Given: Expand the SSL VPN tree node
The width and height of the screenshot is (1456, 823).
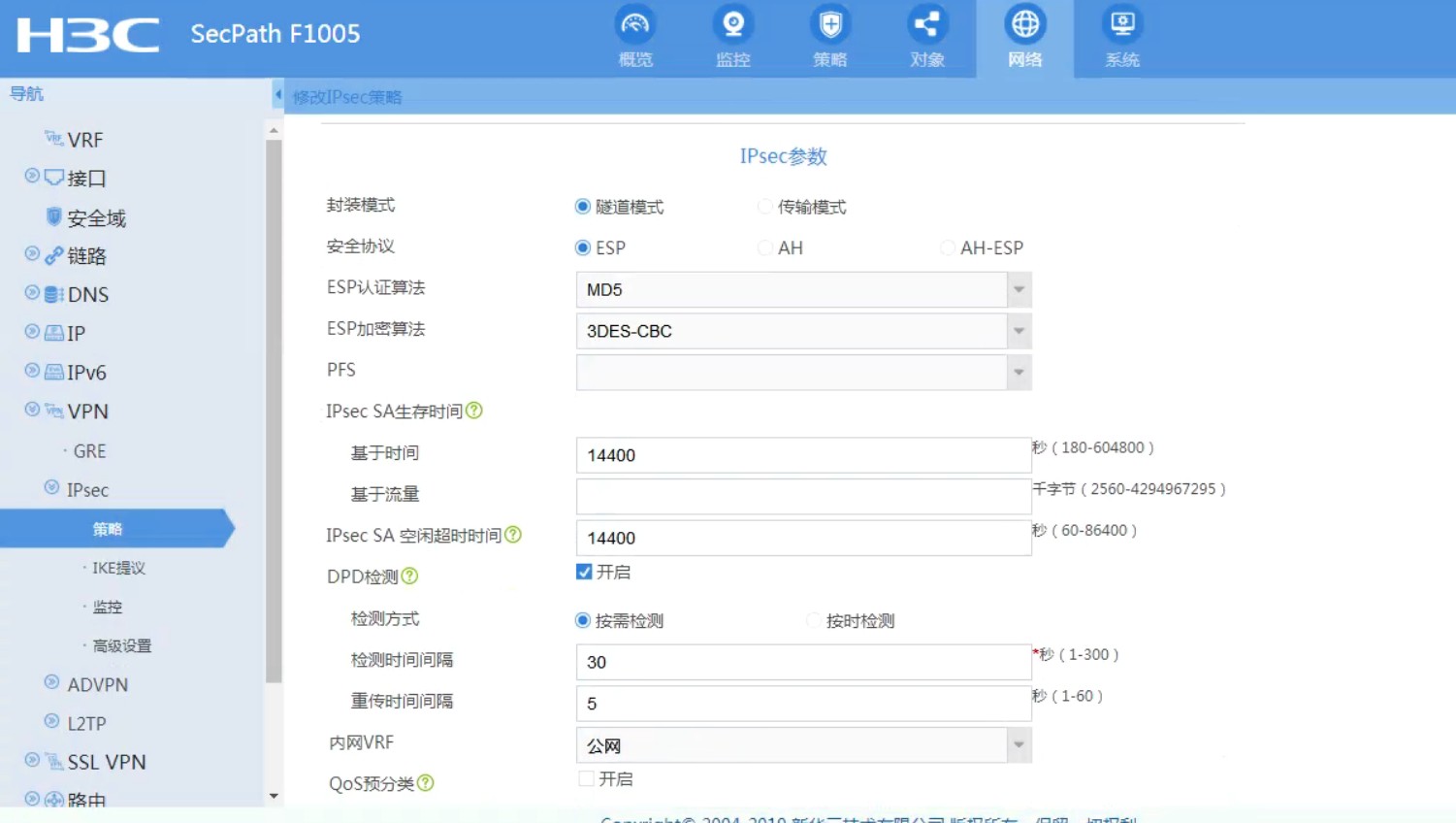Looking at the screenshot, I should coord(32,760).
